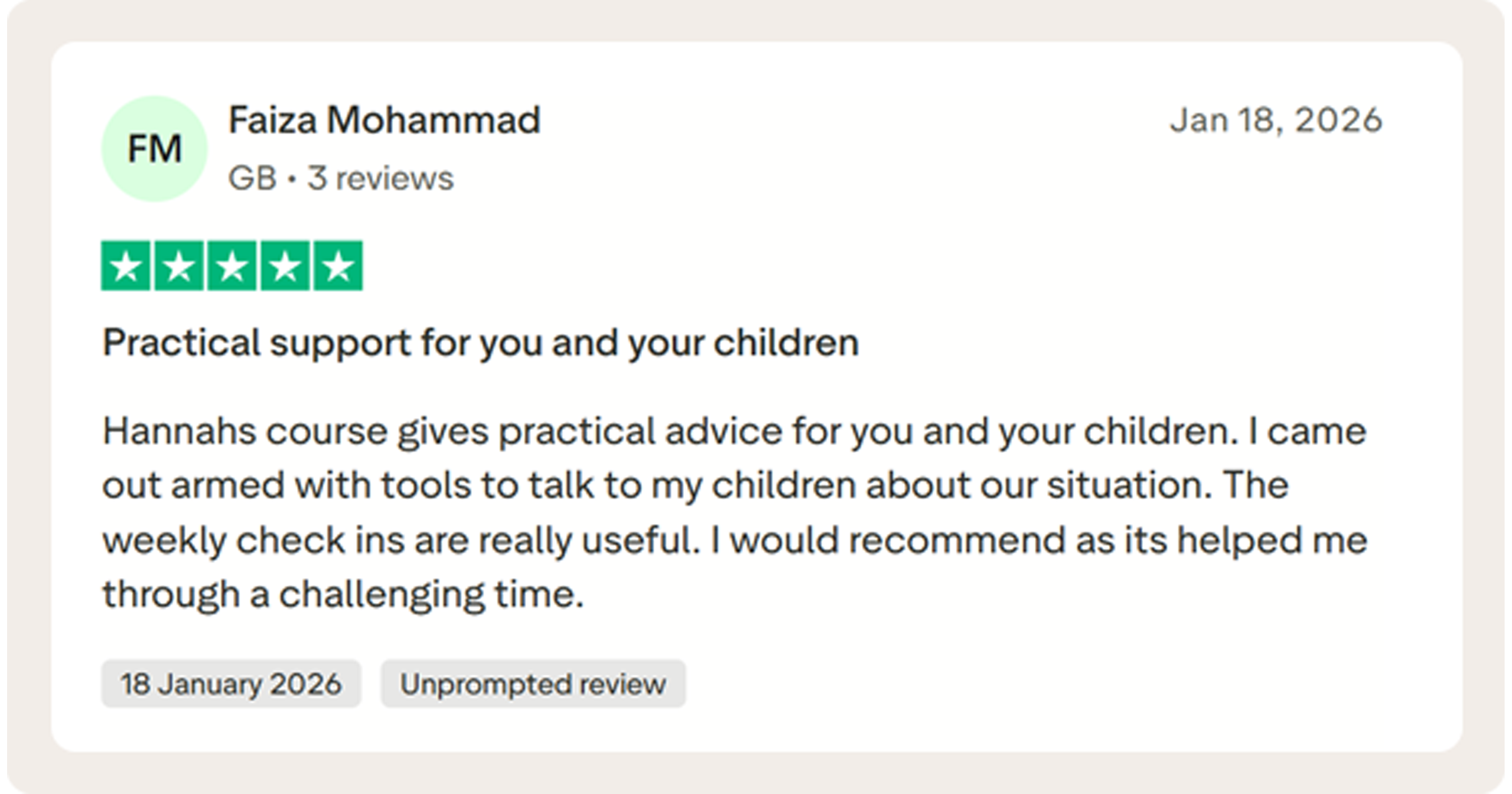The width and height of the screenshot is (1512, 794).
Task: Click the 'through a challenging time.' final line
Action: (343, 594)
